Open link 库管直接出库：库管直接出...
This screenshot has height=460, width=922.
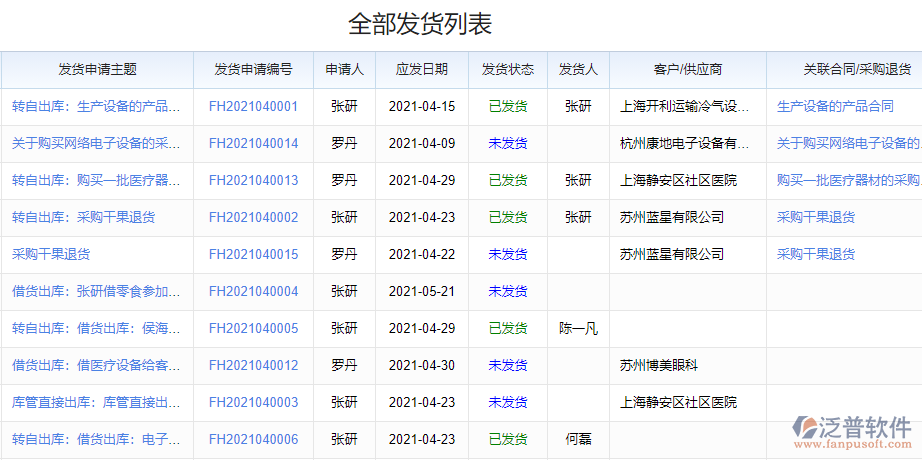[96, 403]
